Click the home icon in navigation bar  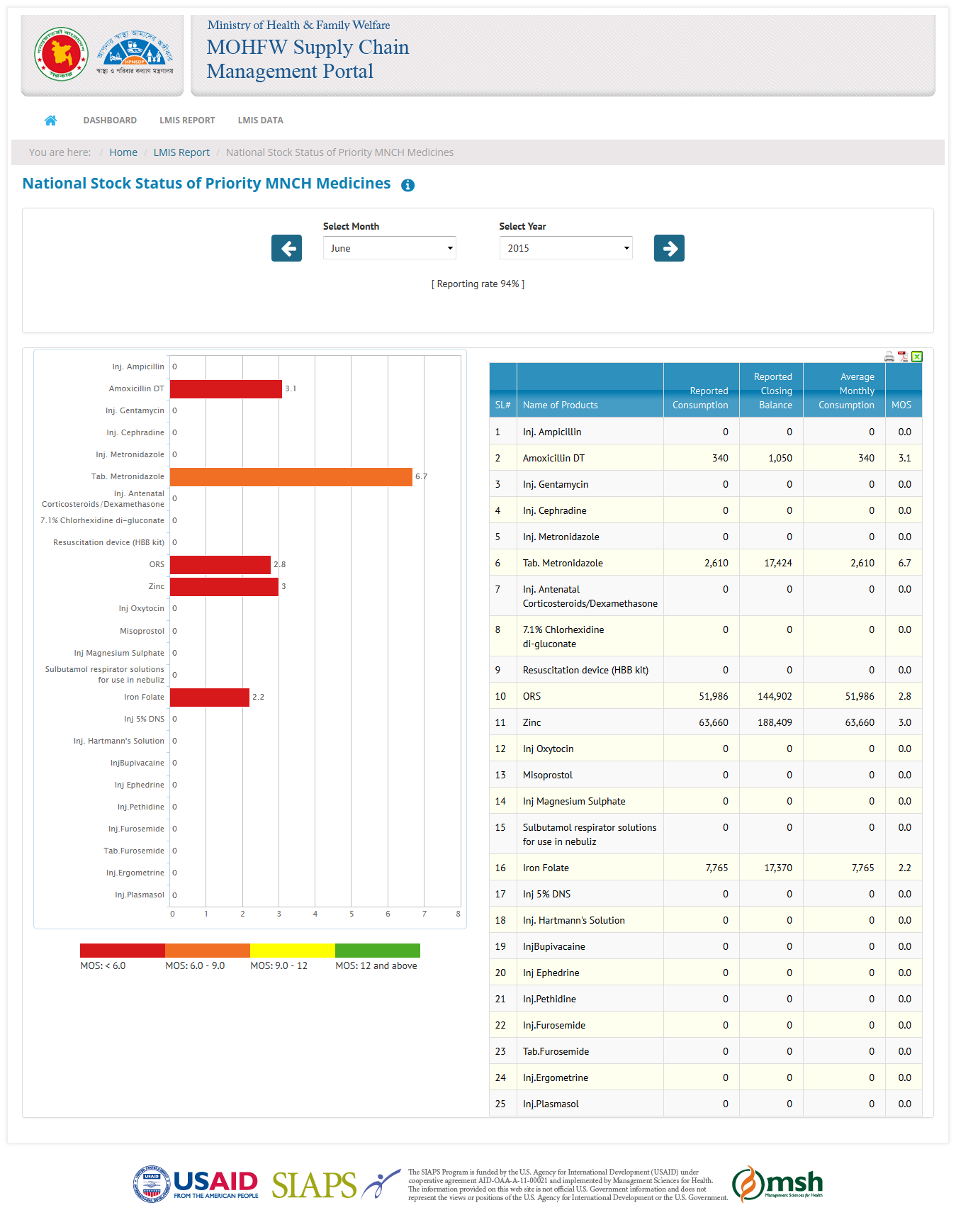(50, 121)
